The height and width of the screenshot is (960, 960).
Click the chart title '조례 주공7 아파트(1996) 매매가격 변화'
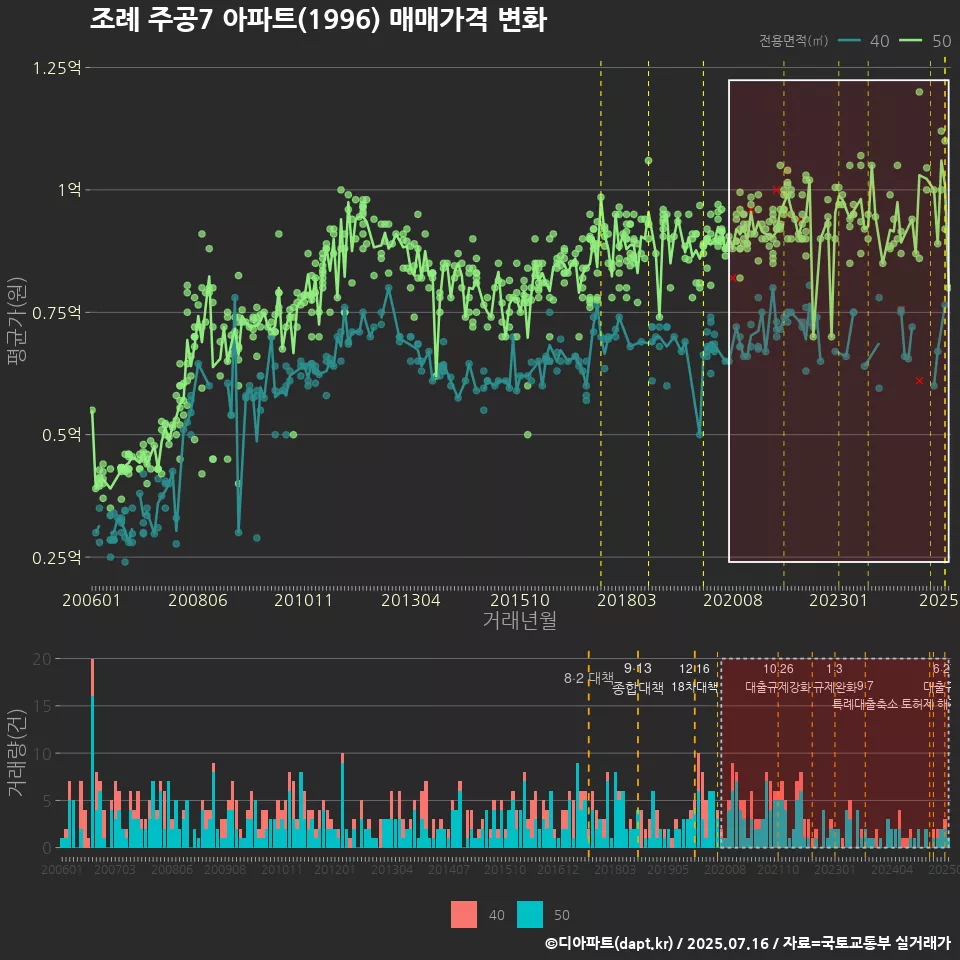pyautogui.click(x=318, y=20)
